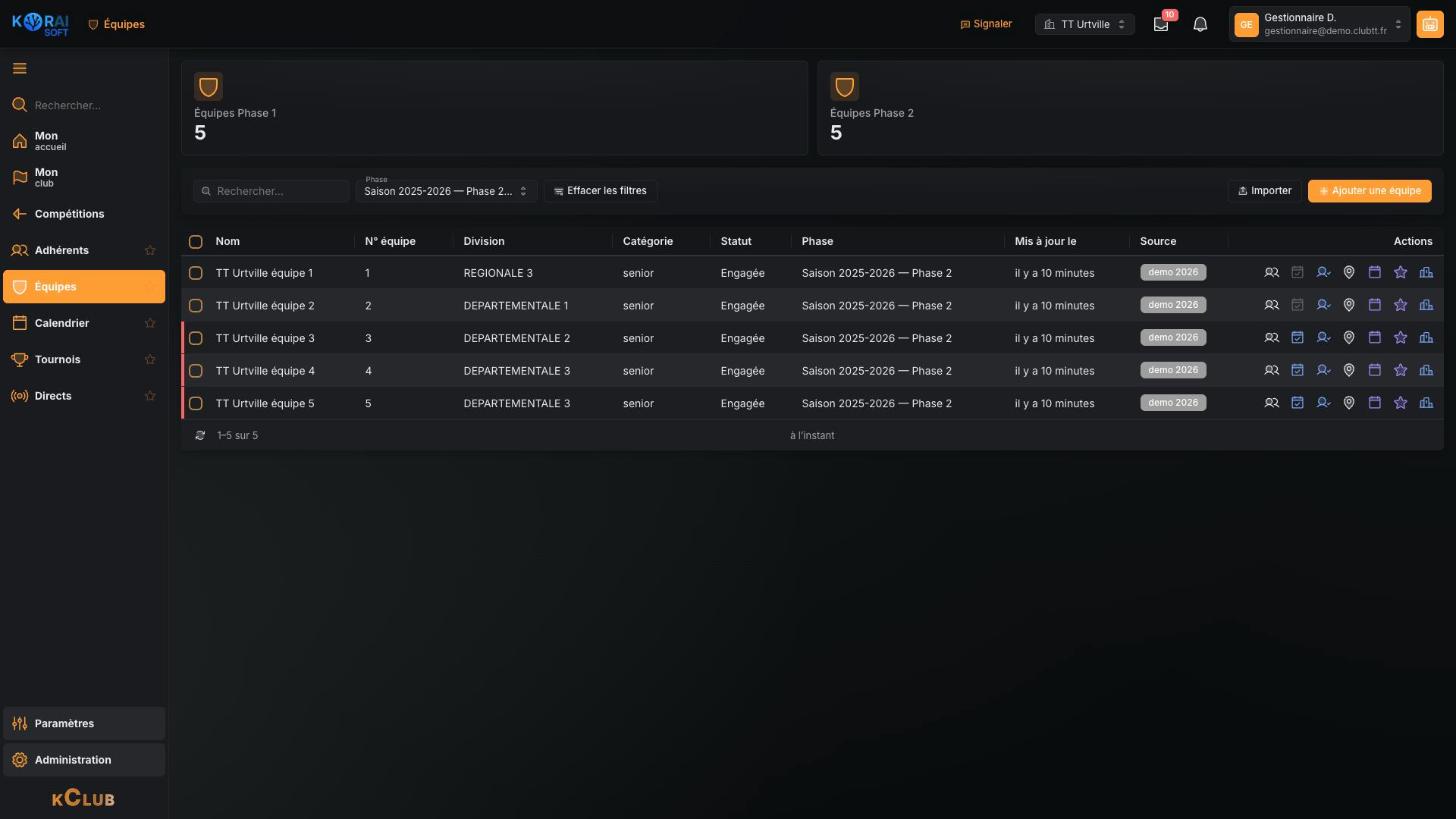This screenshot has height=819, width=1456.
Task: Go to Mon accueil in the sidebar
Action: tap(84, 141)
